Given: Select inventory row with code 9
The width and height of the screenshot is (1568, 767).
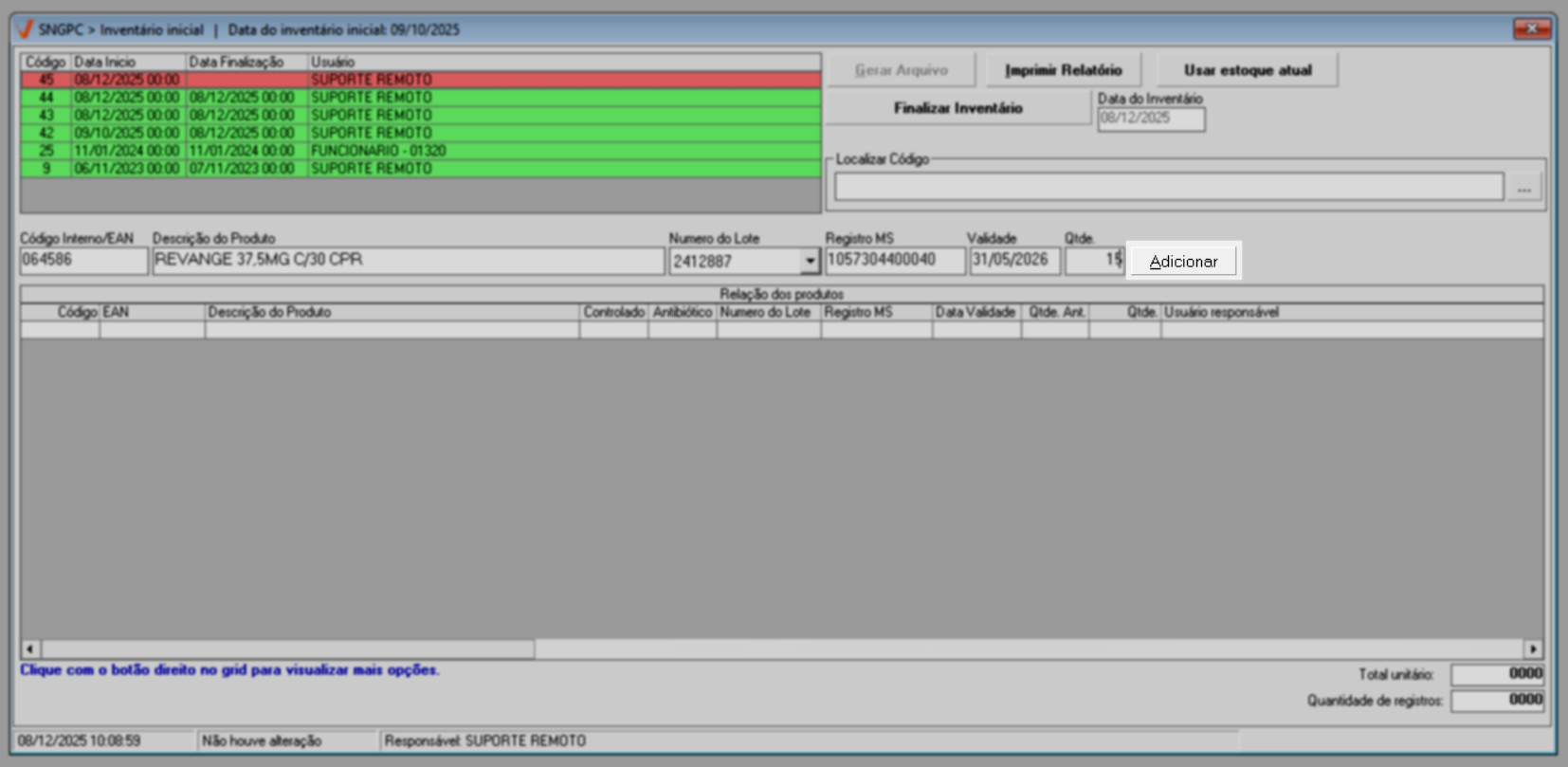Looking at the screenshot, I should (x=421, y=169).
